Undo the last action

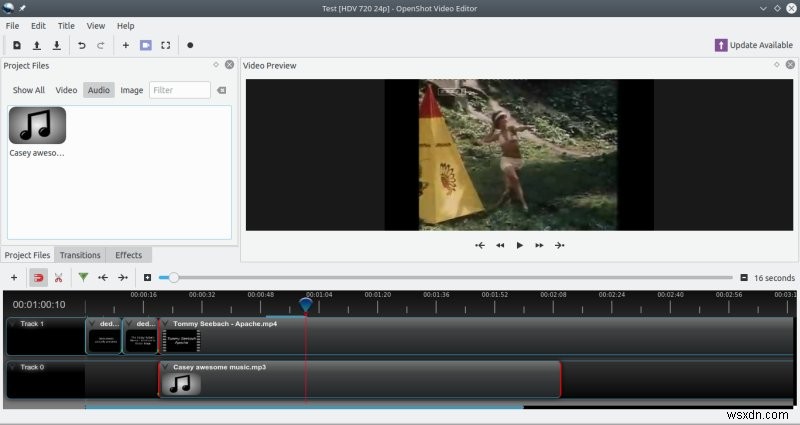pos(82,45)
